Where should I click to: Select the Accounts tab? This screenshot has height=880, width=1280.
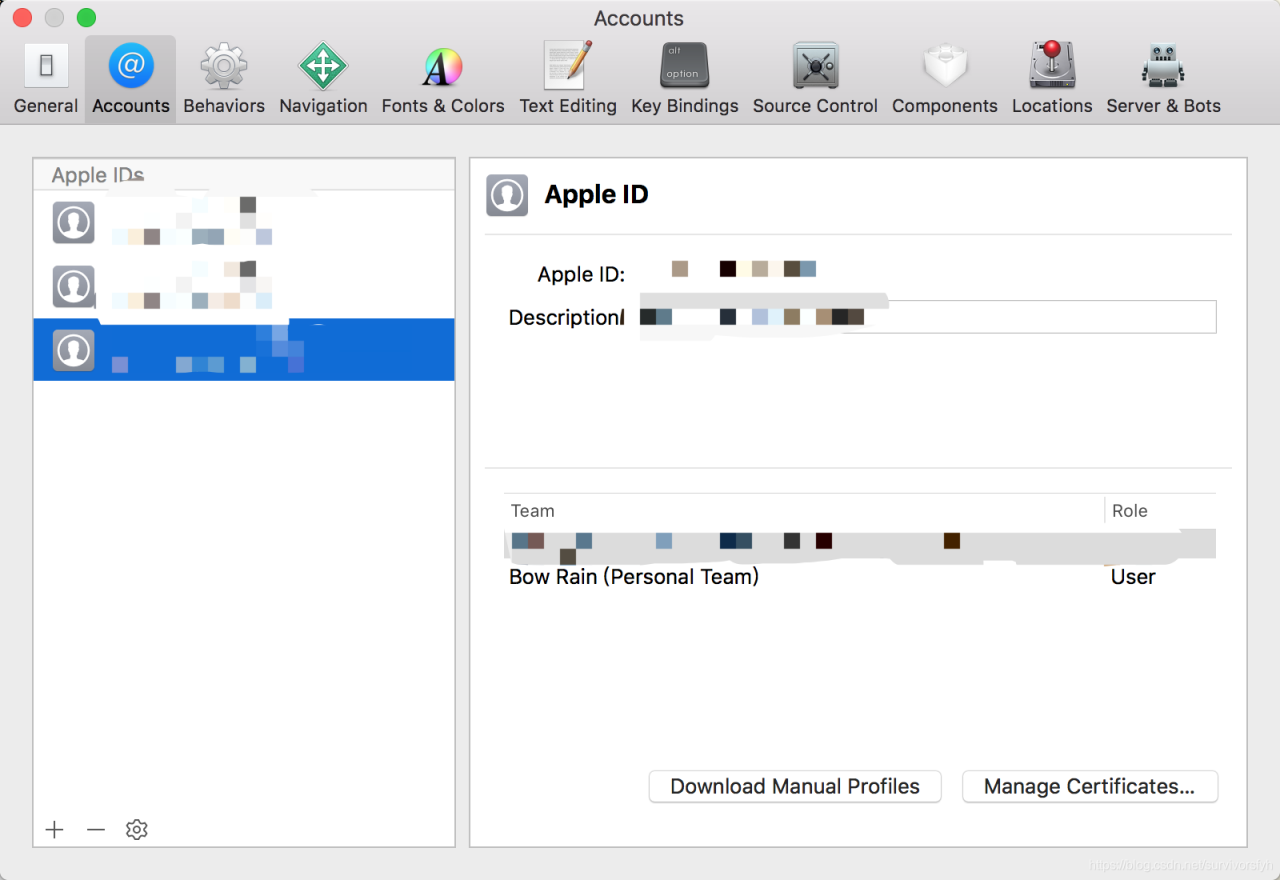click(131, 79)
